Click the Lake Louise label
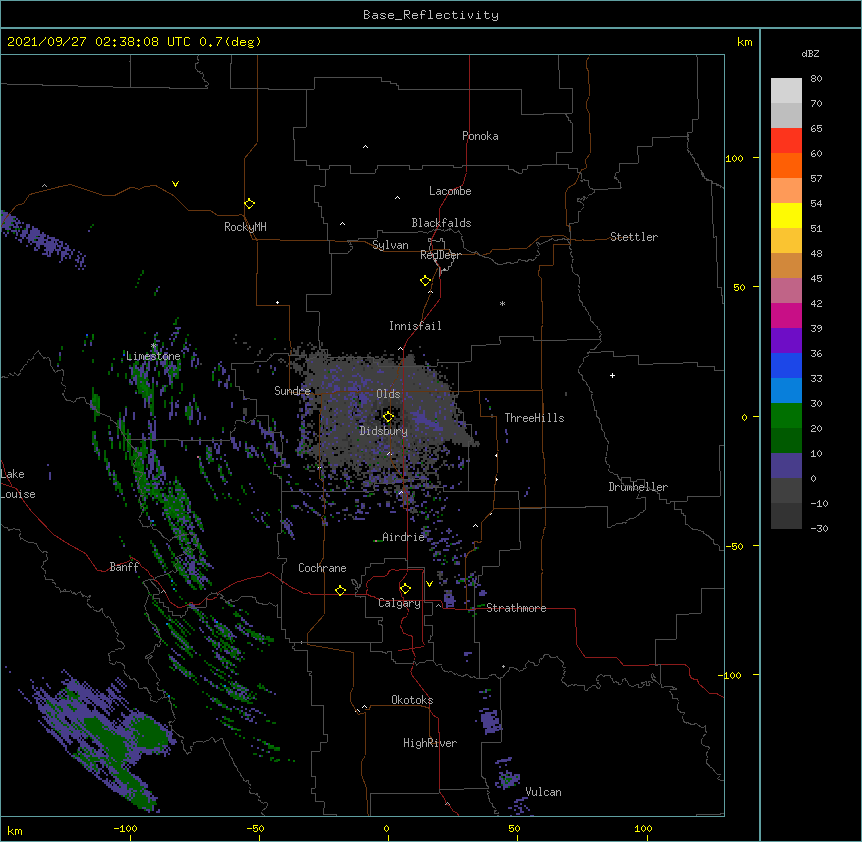This screenshot has width=862, height=842. pos(18,484)
